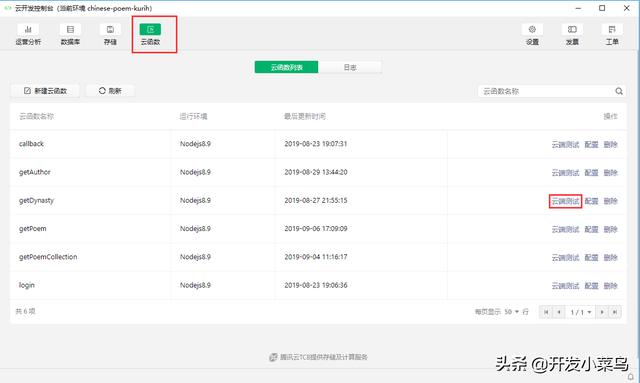Image resolution: width=640 pixels, height=383 pixels.
Task: Go to the last page arrow
Action: tap(615, 312)
